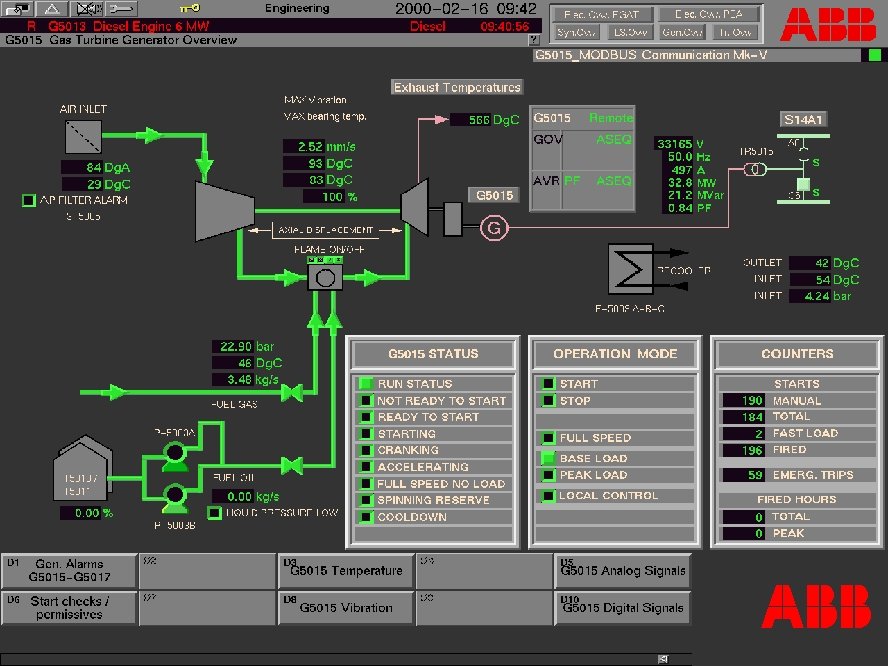
Task: Toggle the LIQUID PRESSURE LOW indicator
Action: click(215, 512)
